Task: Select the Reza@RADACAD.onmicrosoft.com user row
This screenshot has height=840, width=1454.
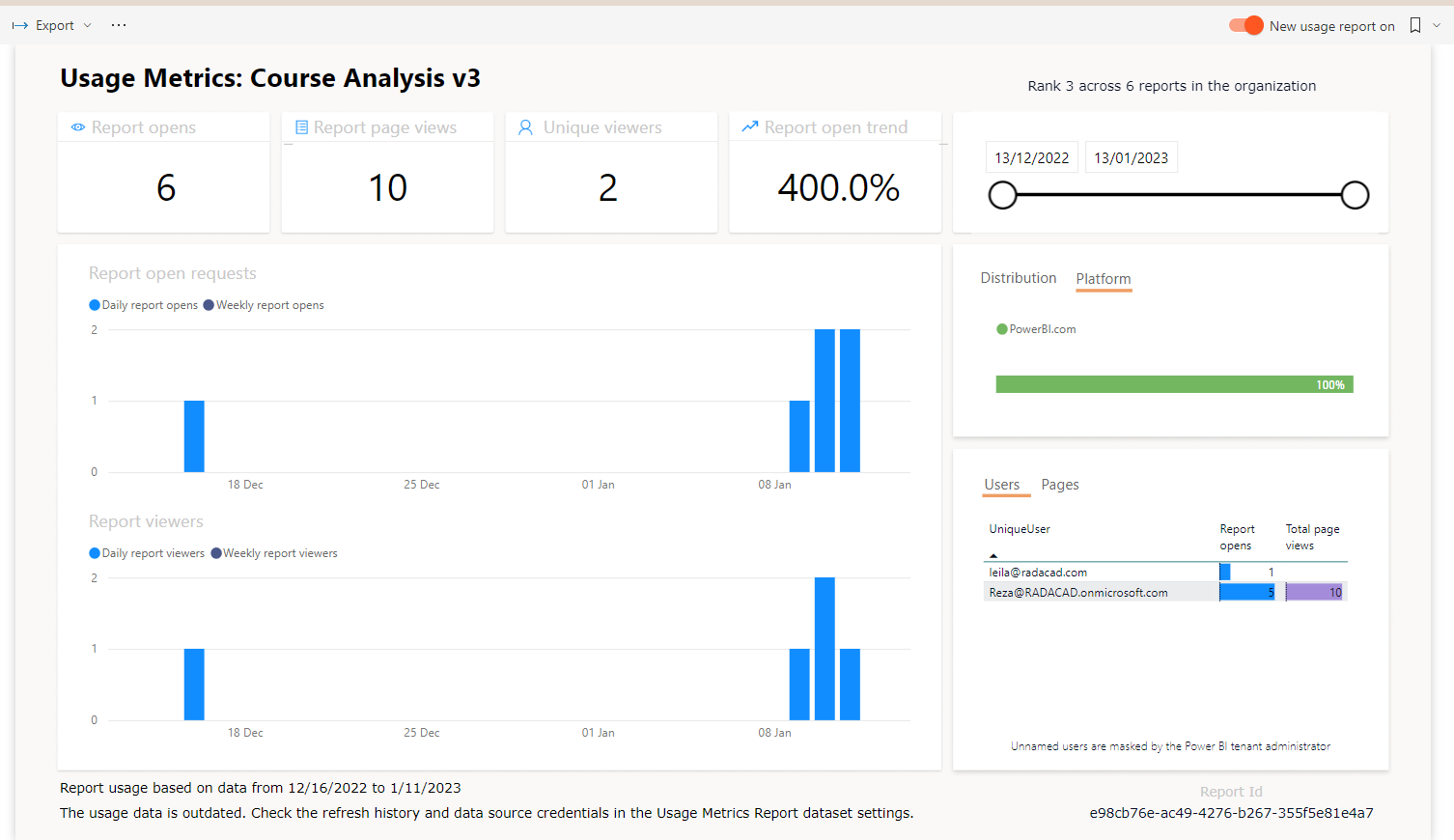Action: [x=1077, y=593]
